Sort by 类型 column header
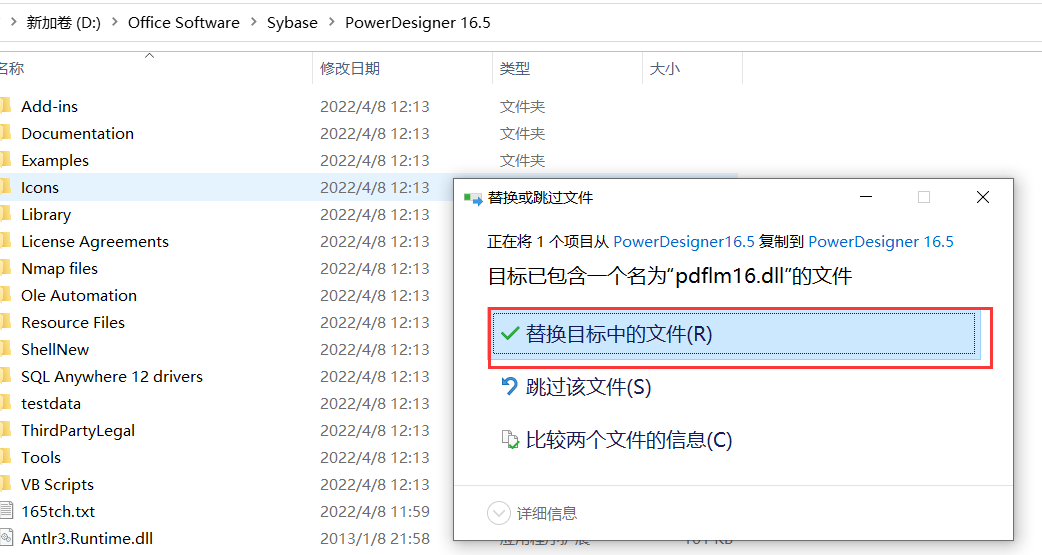1042x555 pixels. 515,68
